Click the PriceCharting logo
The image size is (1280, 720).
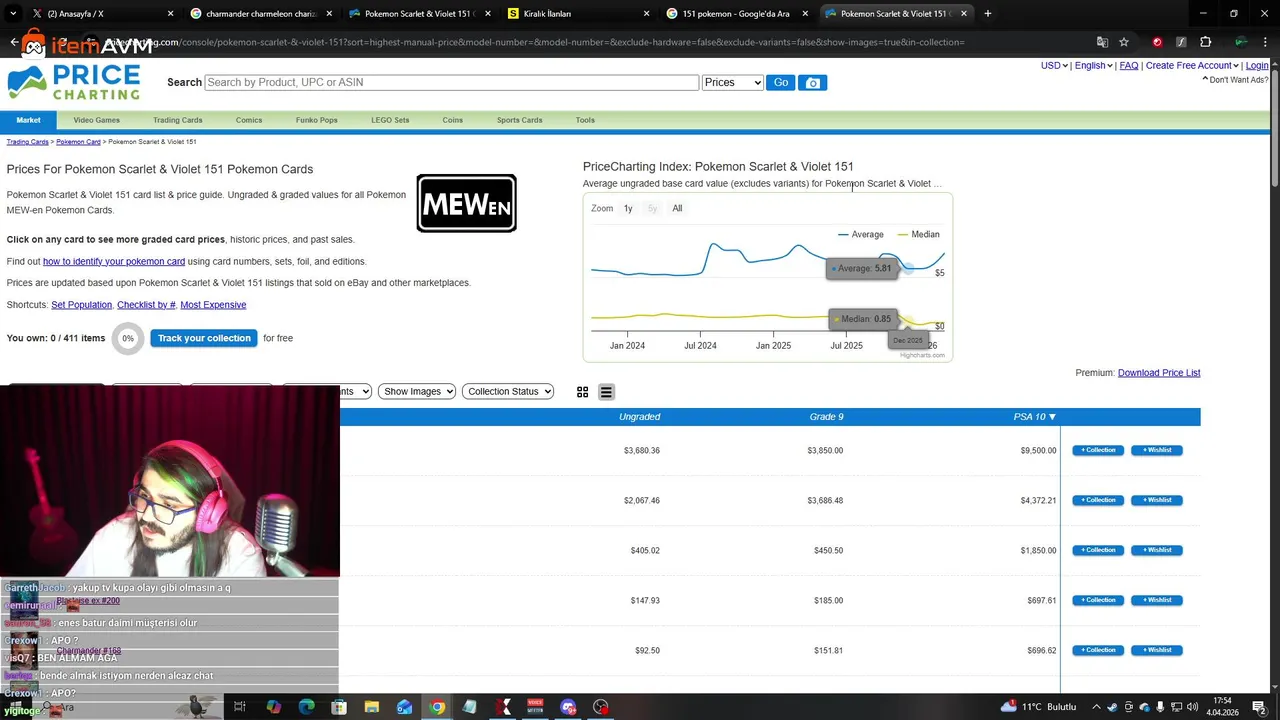click(74, 82)
